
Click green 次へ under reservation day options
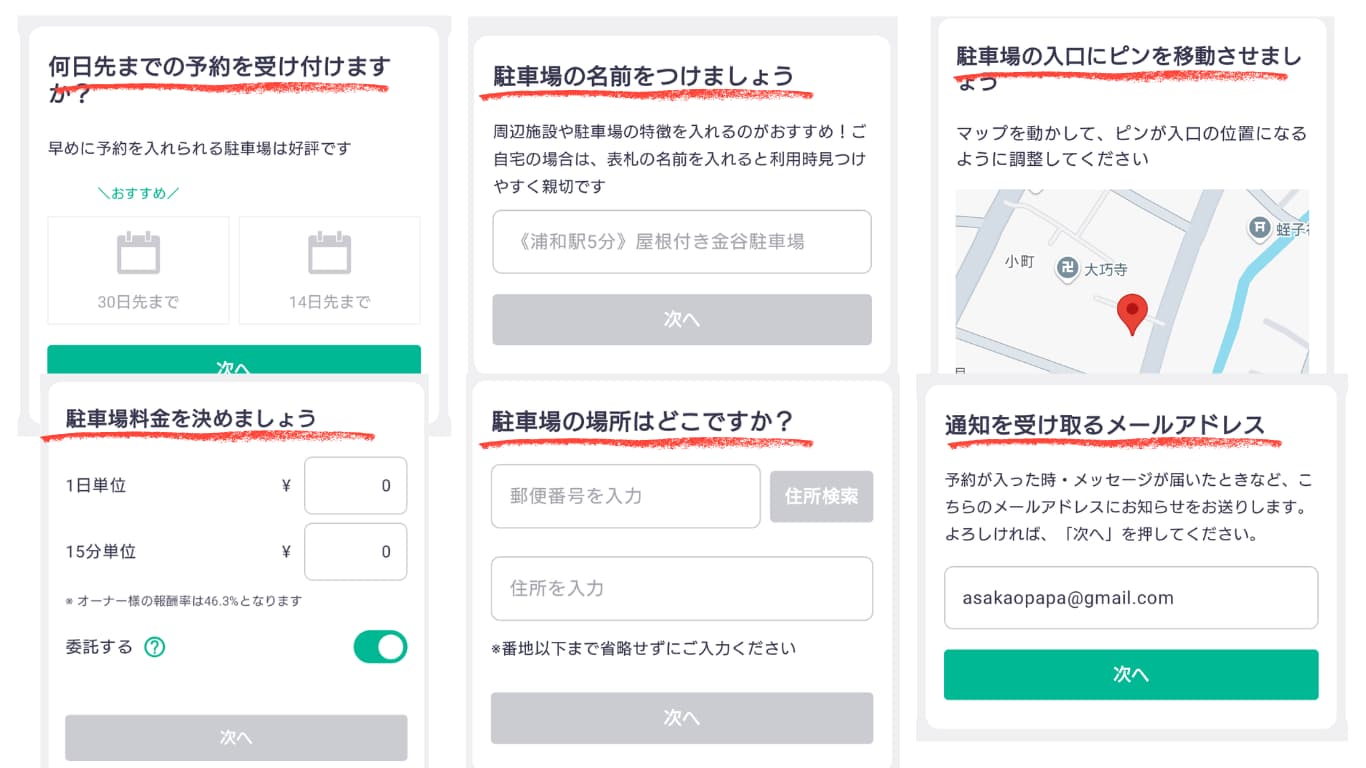[234, 361]
